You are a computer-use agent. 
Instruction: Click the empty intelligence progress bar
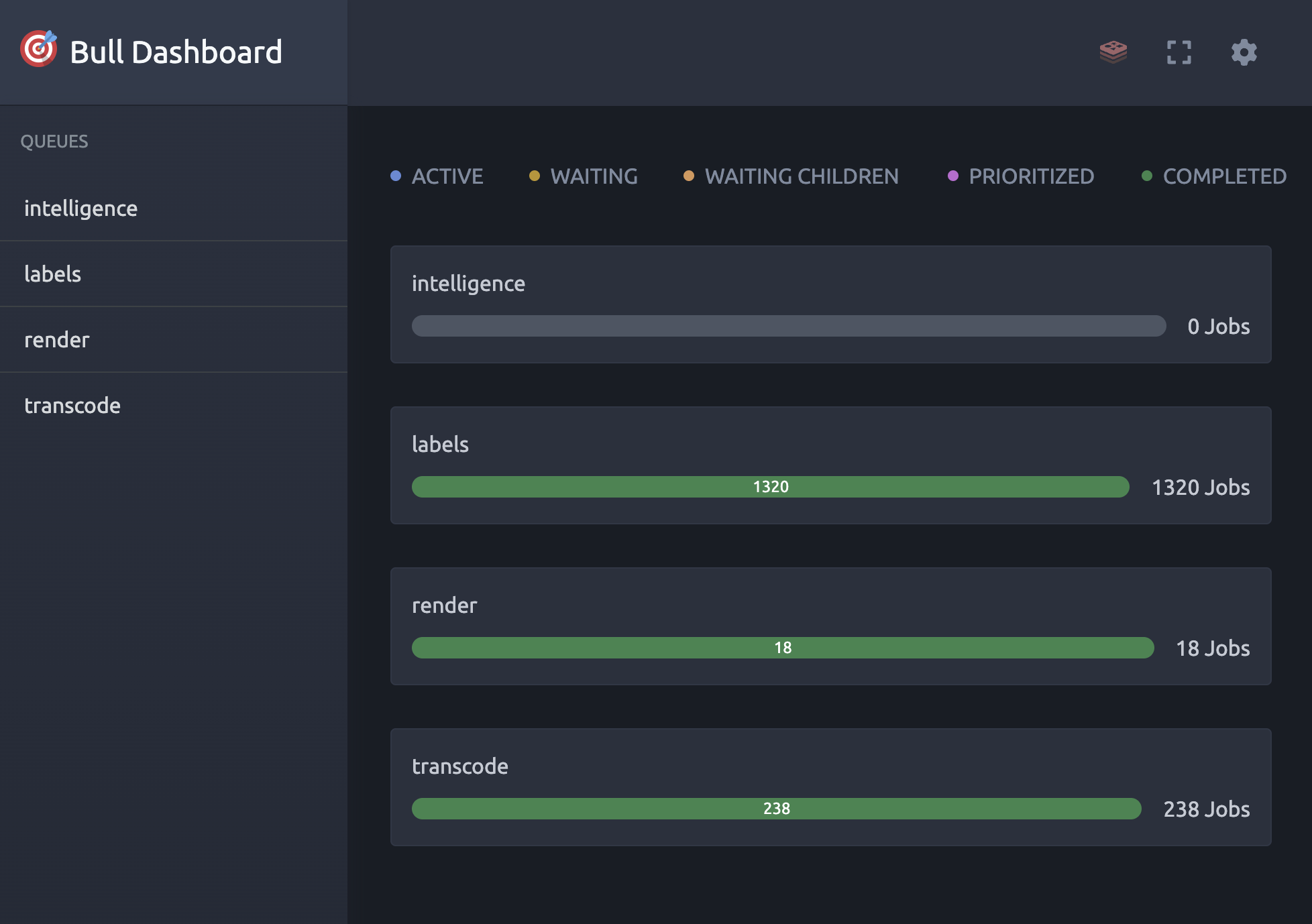[788, 326]
